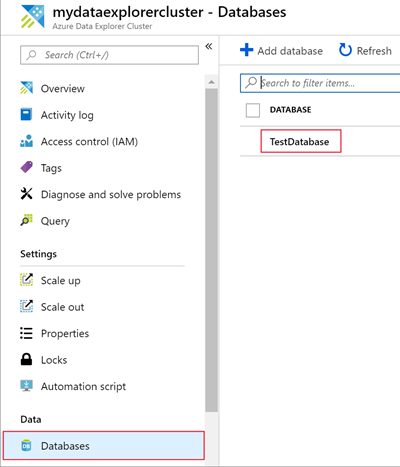Open the TestDatabase entry
This screenshot has height=467, width=400.
pyautogui.click(x=300, y=141)
